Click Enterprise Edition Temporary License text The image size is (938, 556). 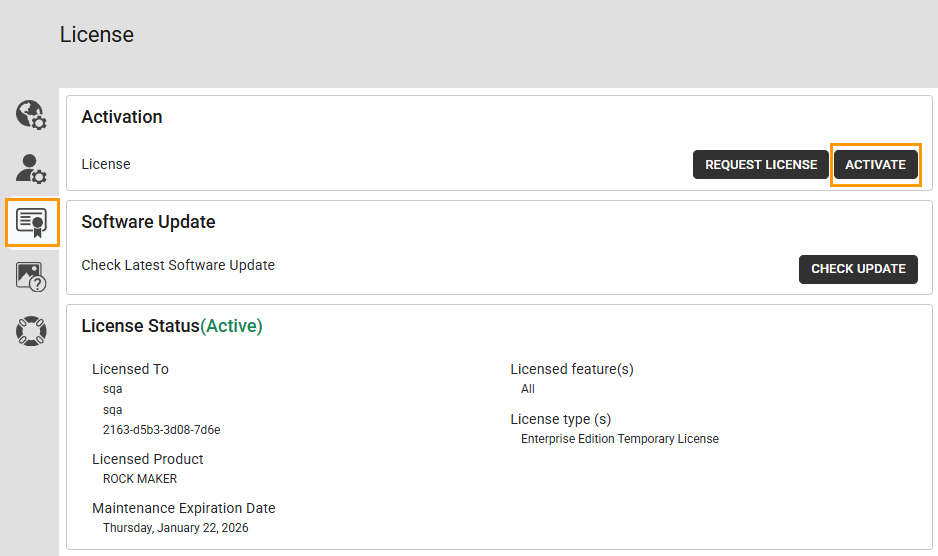(x=620, y=439)
